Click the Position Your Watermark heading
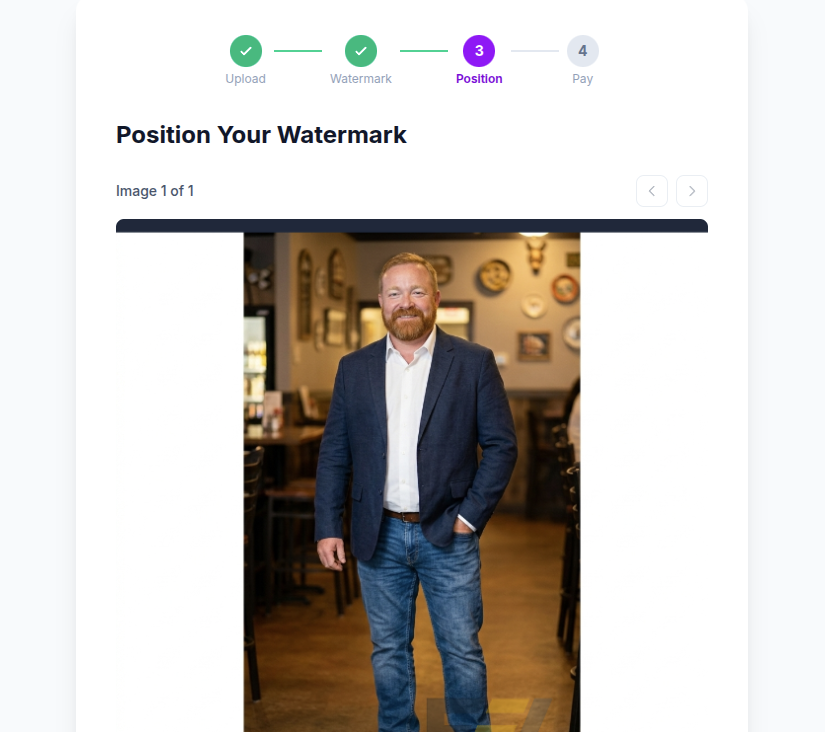This screenshot has height=732, width=825. (261, 135)
